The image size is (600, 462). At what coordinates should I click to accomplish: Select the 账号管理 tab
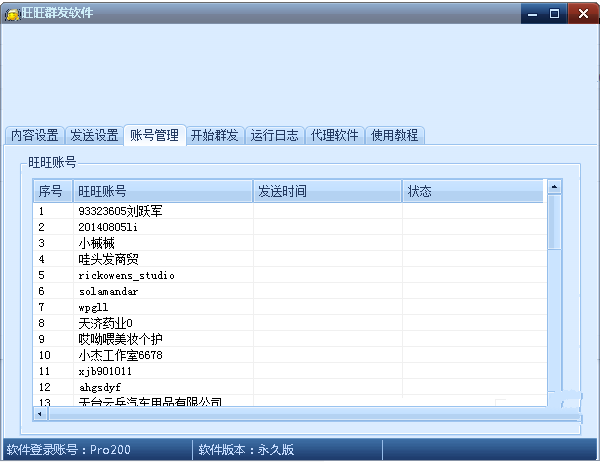coord(155,135)
